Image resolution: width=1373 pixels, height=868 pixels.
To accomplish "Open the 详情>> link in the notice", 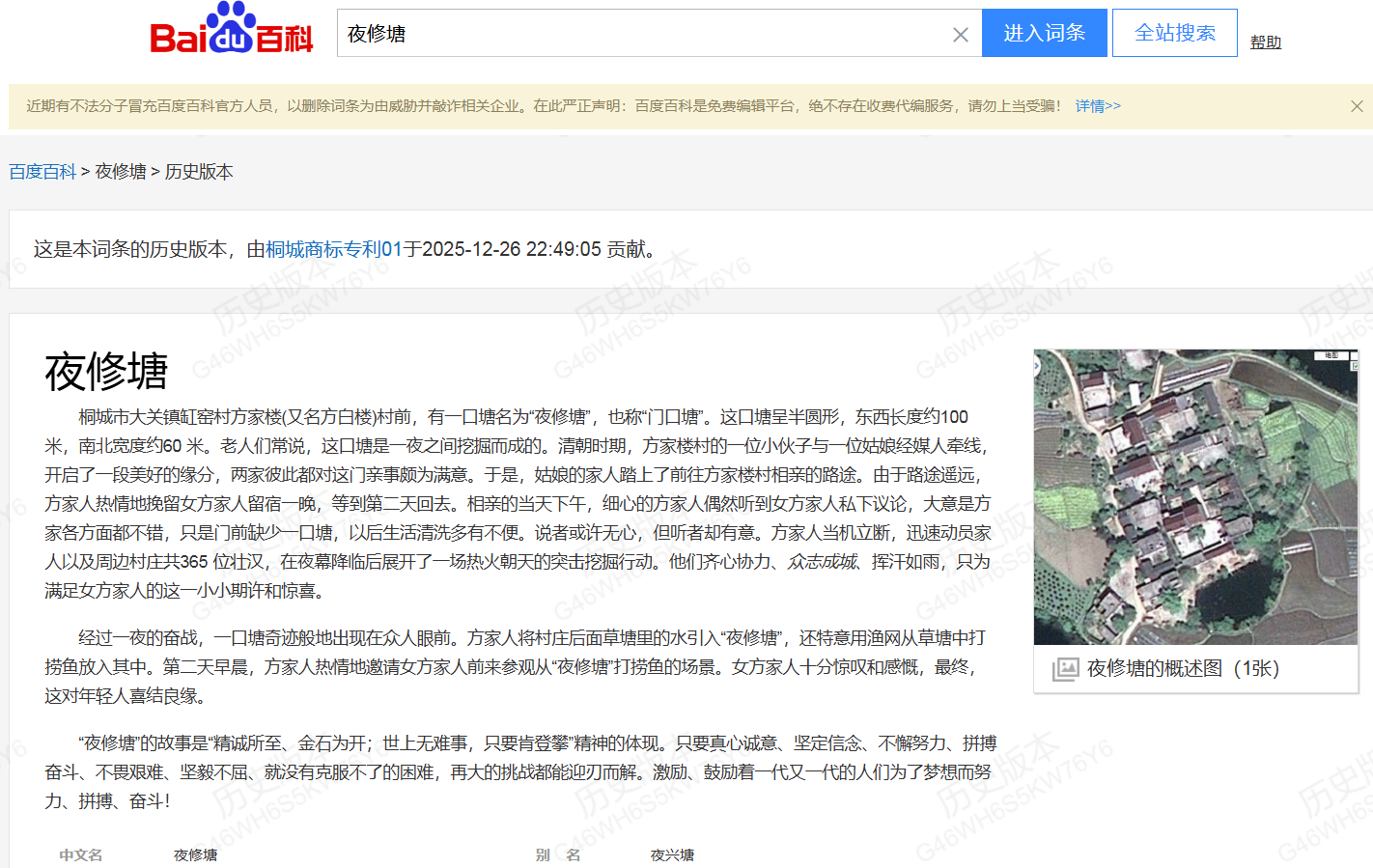I will coord(1098,106).
